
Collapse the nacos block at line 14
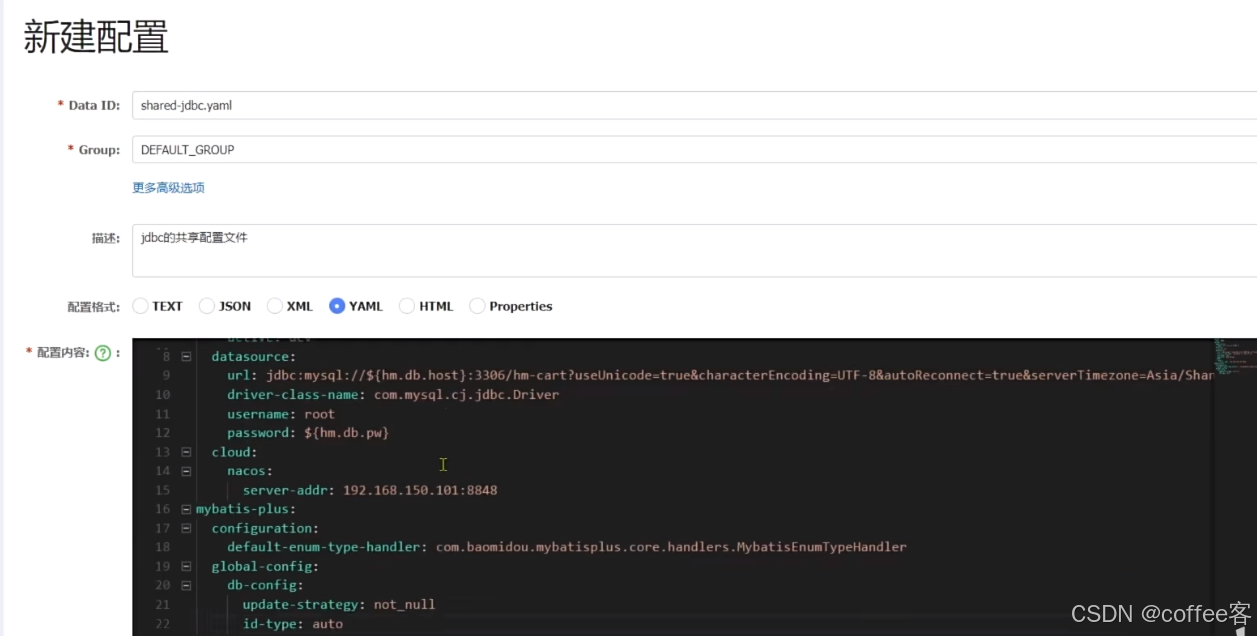186,471
